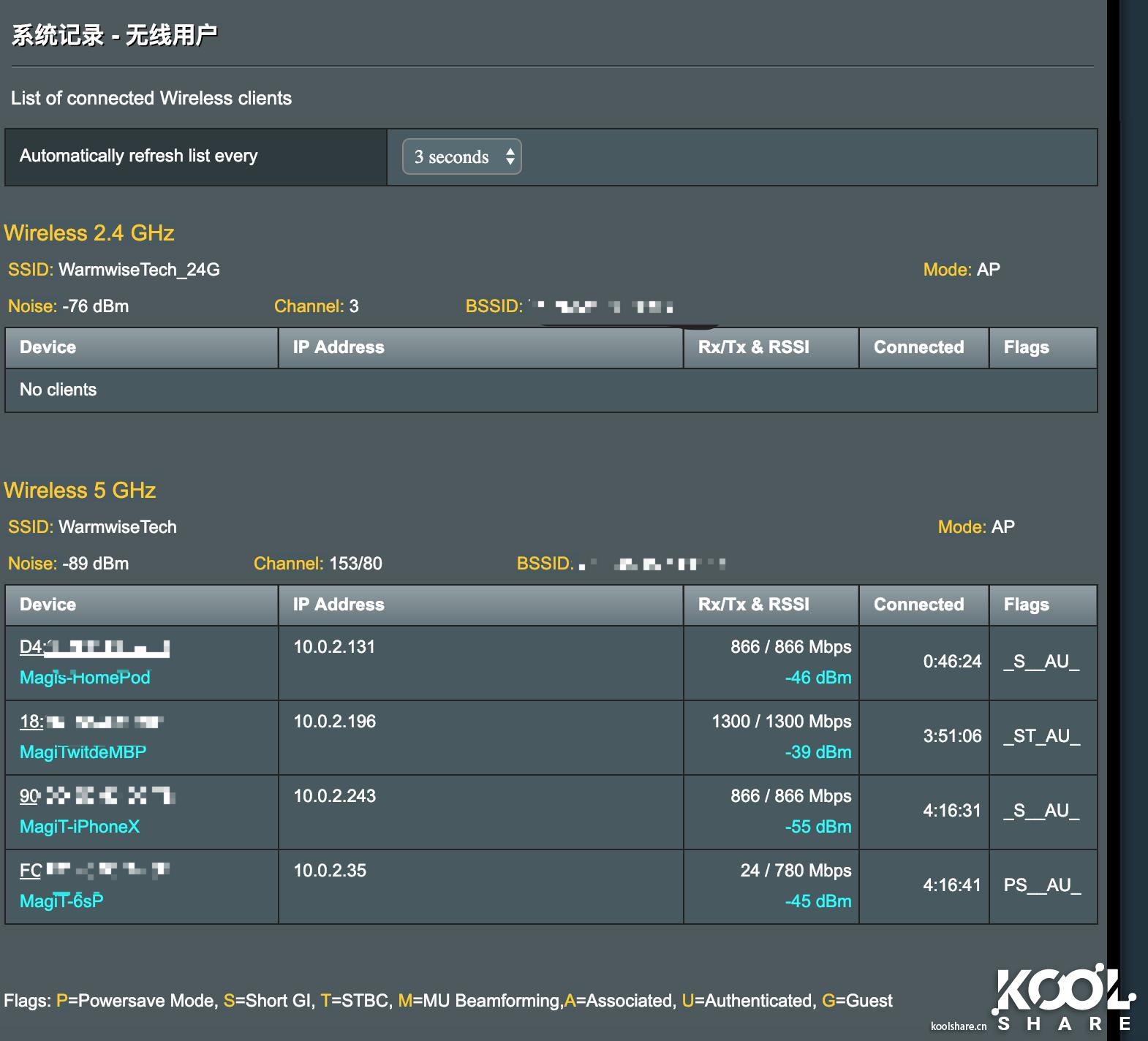
Task: Click the 5 GHz Flags column header
Action: (x=1026, y=605)
